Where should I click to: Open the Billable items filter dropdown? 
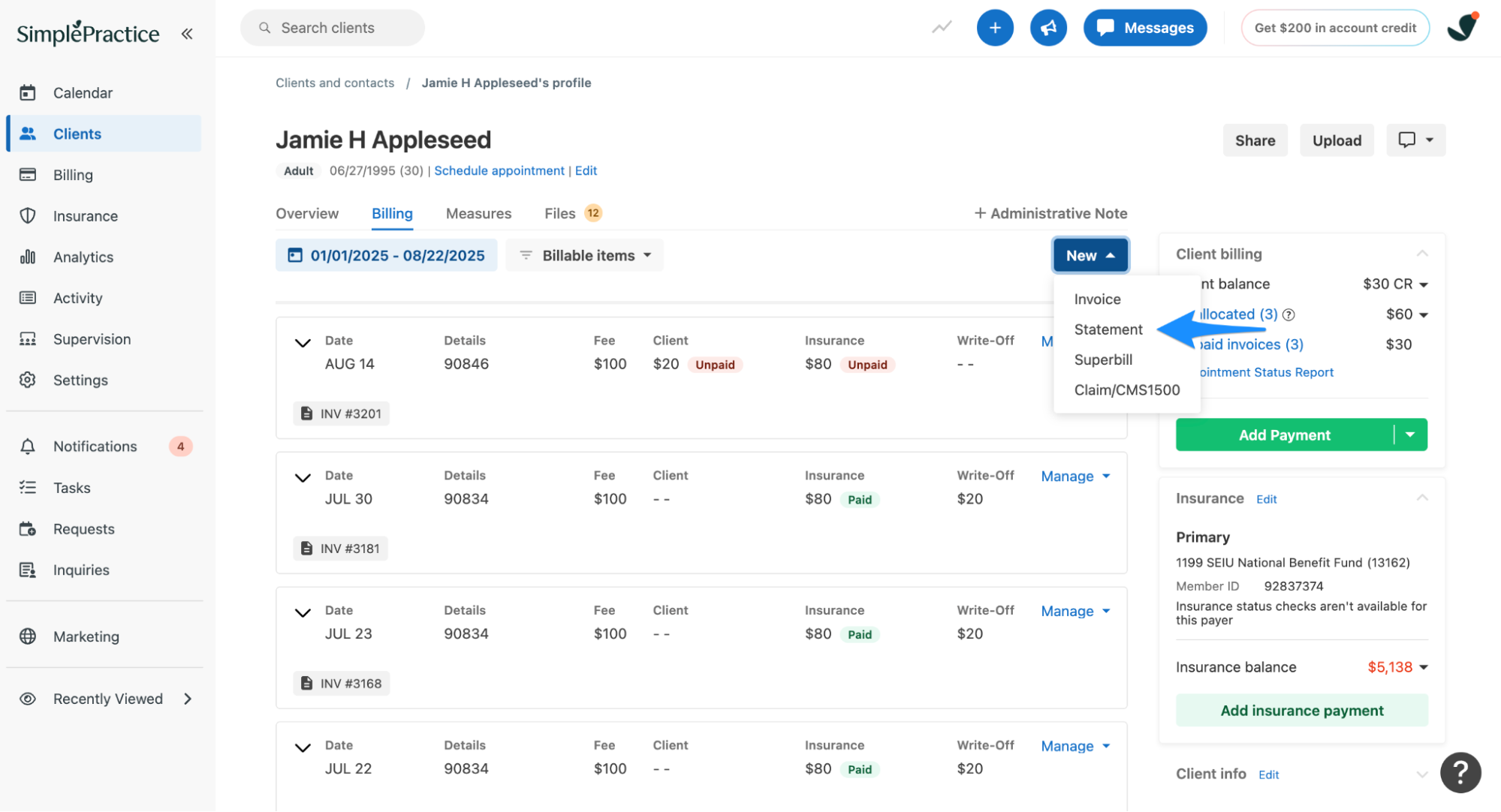click(584, 255)
